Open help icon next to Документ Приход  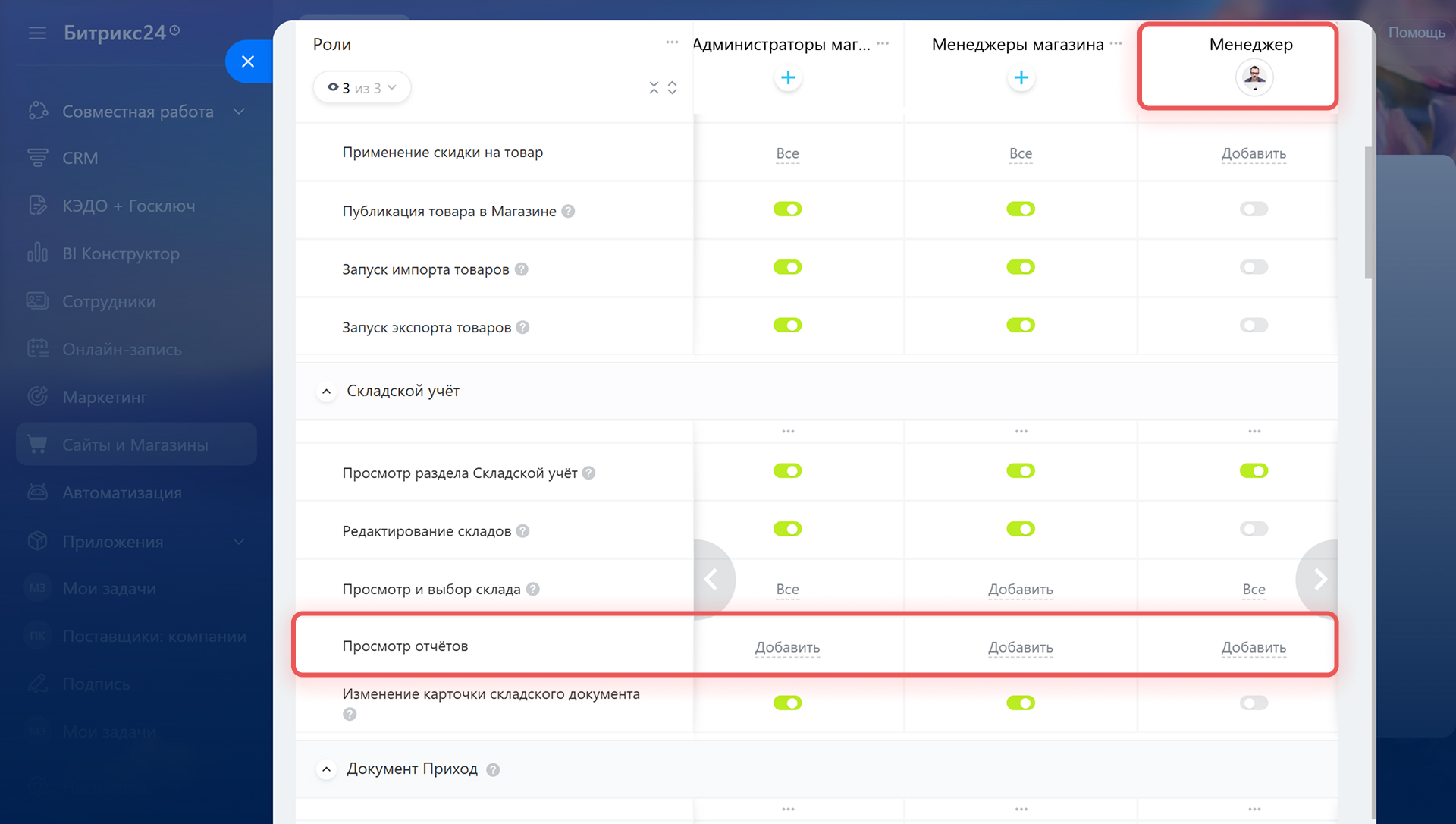pos(493,770)
